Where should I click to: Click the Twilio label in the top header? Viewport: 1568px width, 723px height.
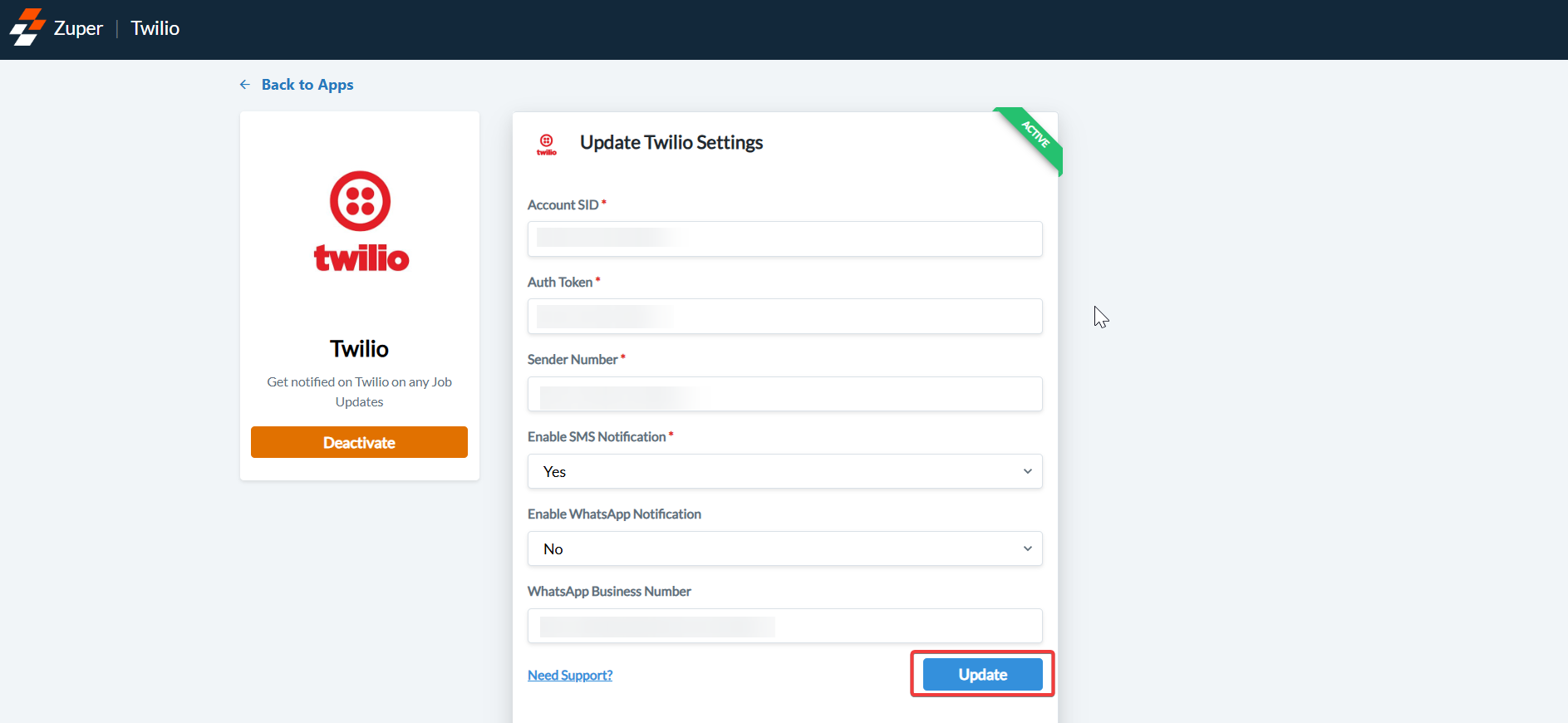tap(155, 28)
